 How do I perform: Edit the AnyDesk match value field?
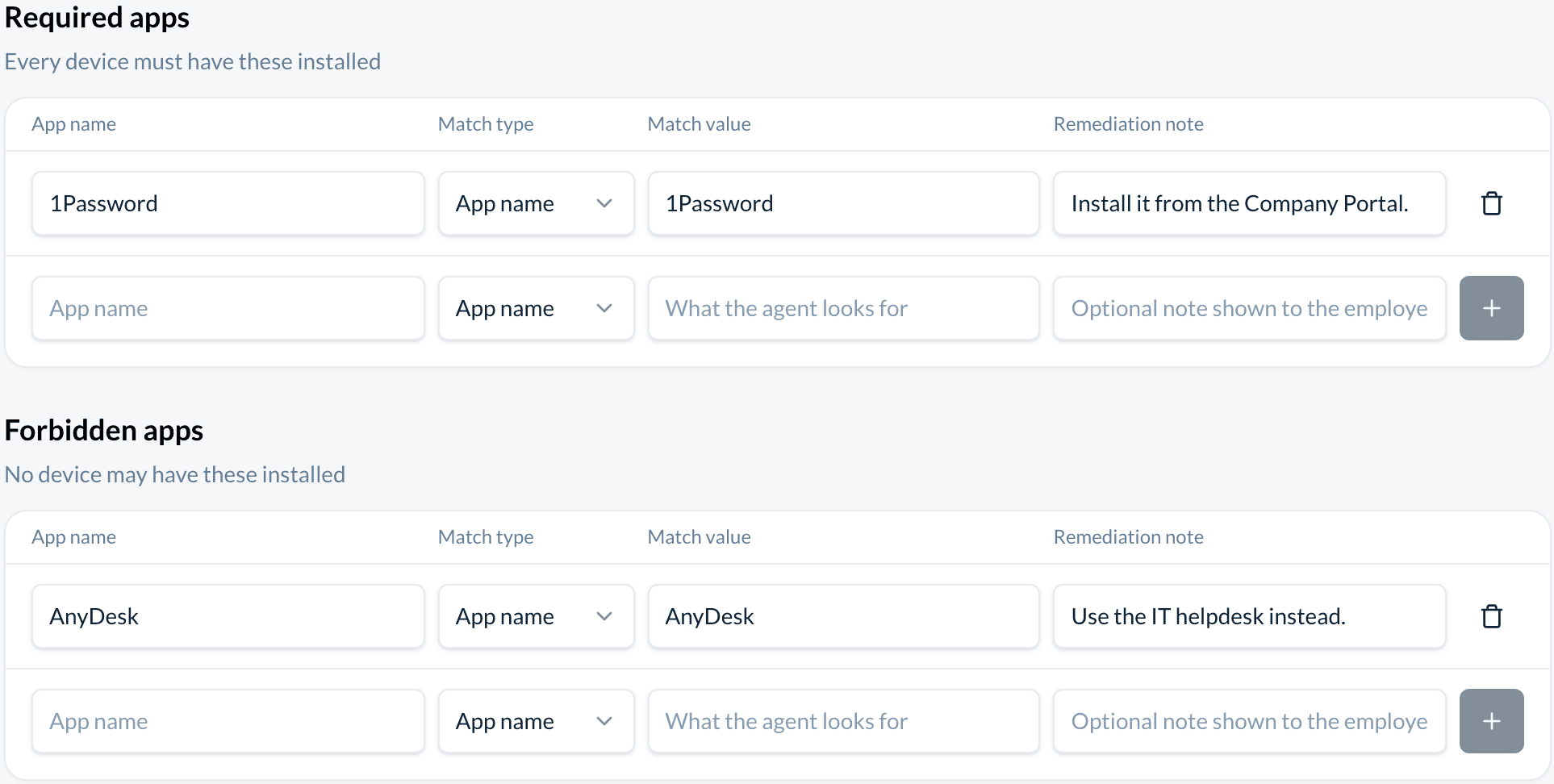click(x=843, y=616)
